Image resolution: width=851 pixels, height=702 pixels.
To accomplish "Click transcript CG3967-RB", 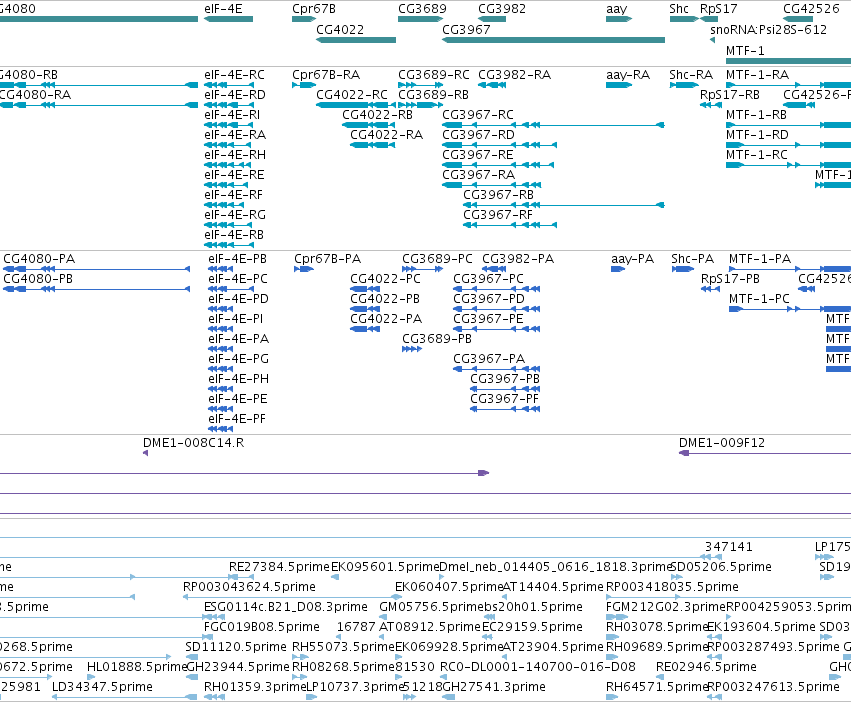I will click(x=564, y=205).
